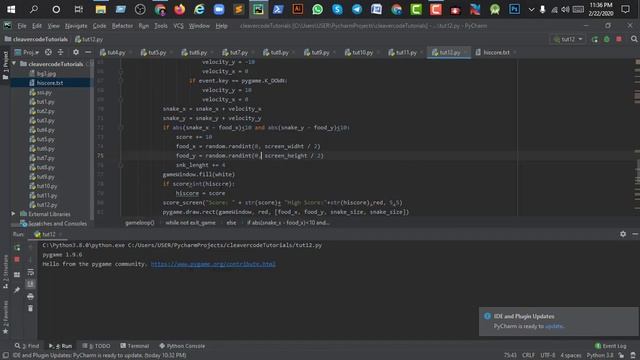Click the green Run button in toolbar
Image resolution: width=640 pixels, height=360 pixels.
click(x=595, y=39)
